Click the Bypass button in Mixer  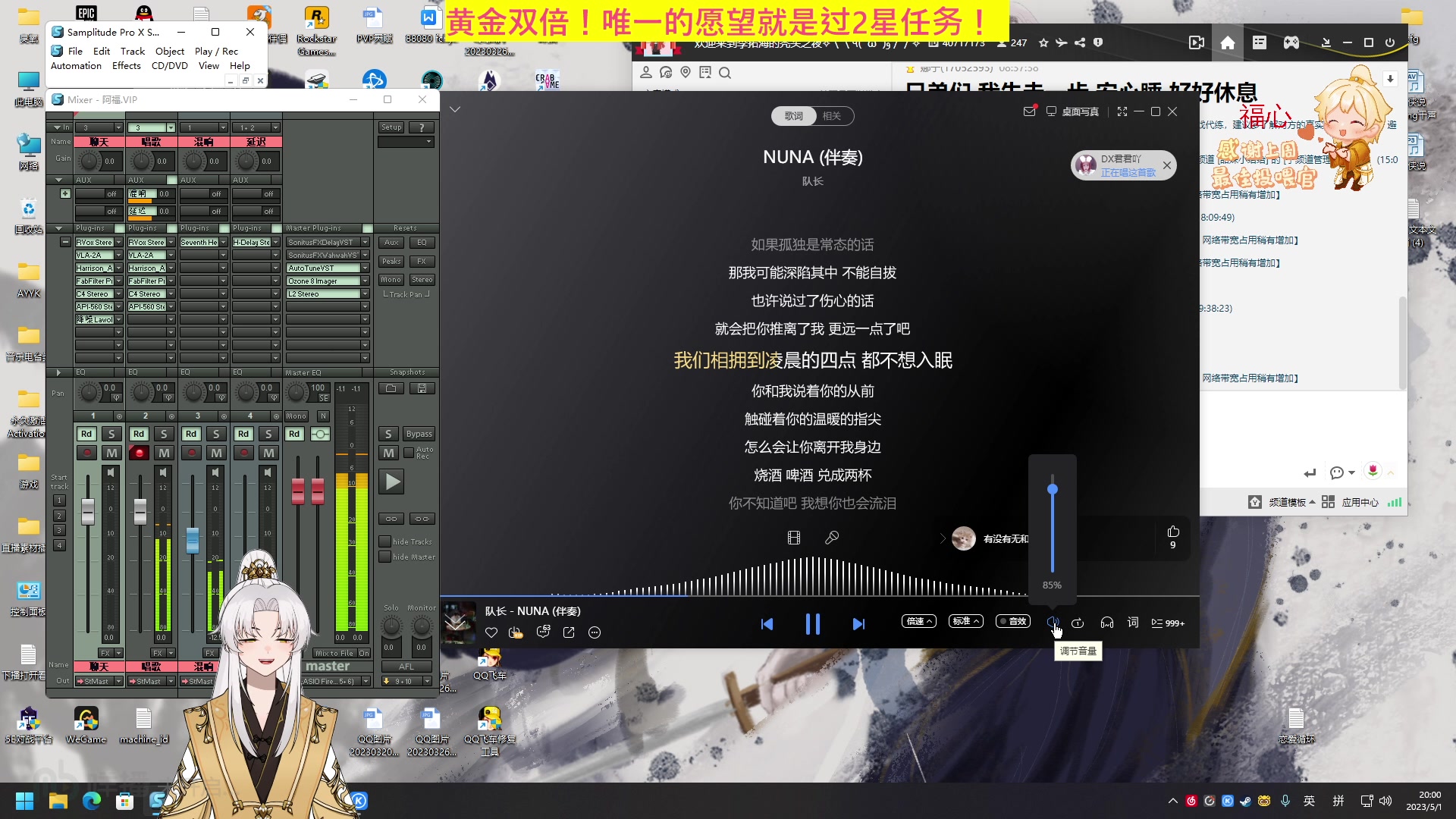click(419, 434)
